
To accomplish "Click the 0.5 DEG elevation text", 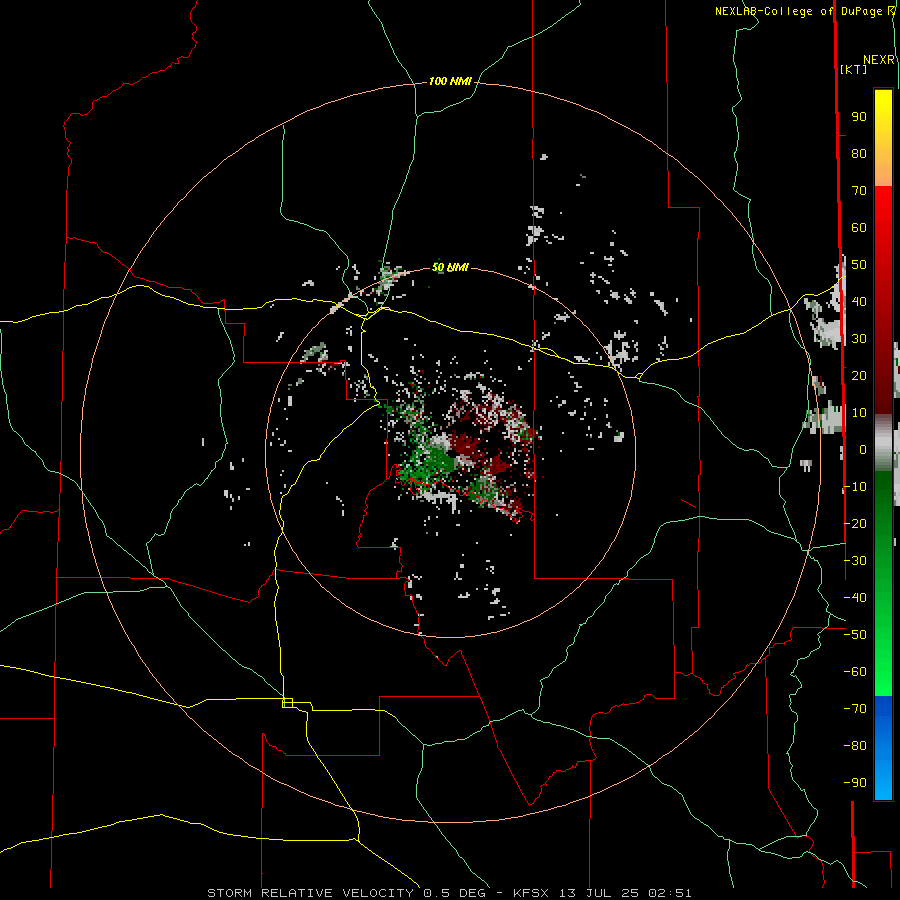I will coord(454,893).
